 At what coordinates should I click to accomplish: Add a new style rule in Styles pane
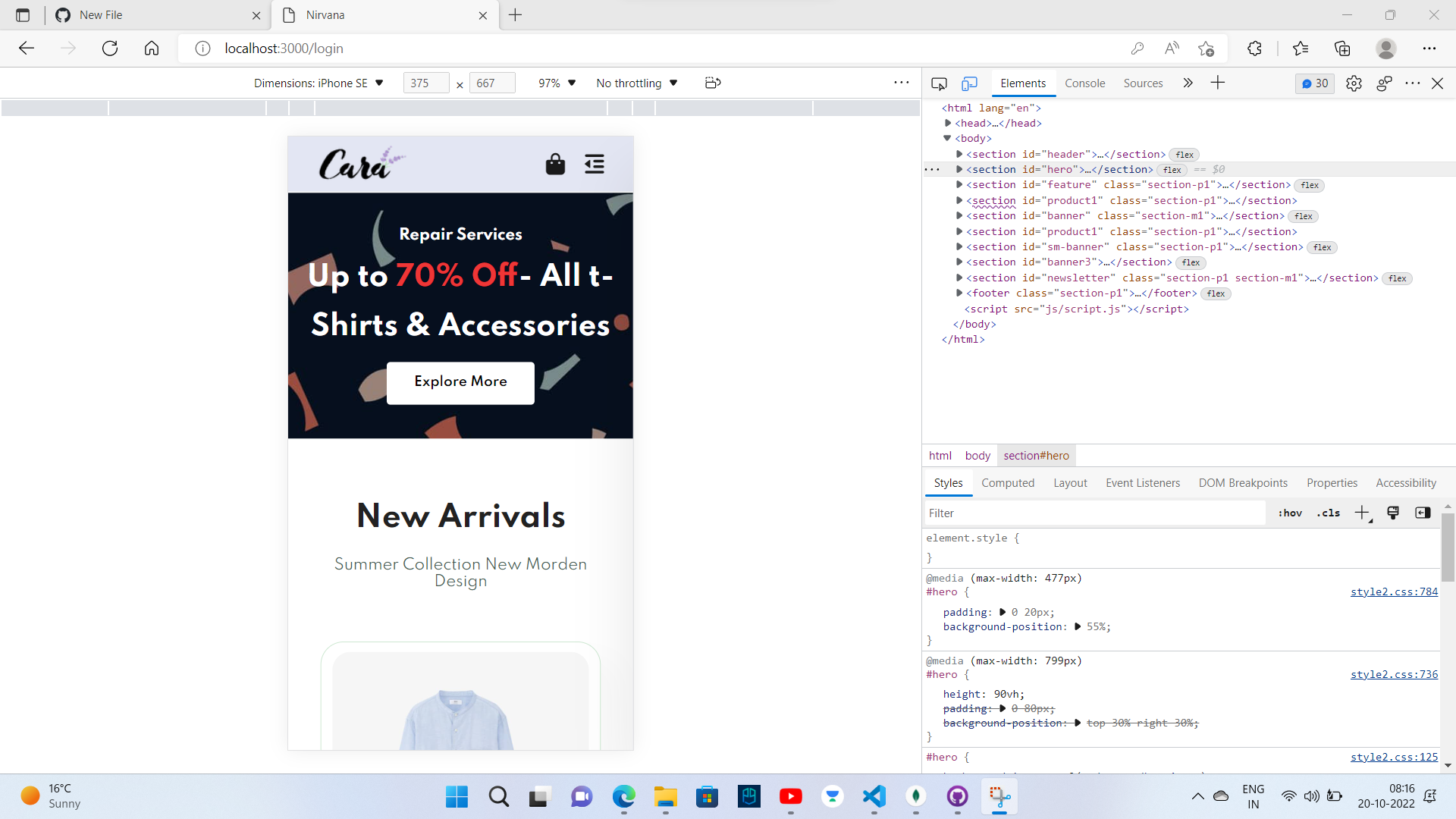coord(1363,513)
